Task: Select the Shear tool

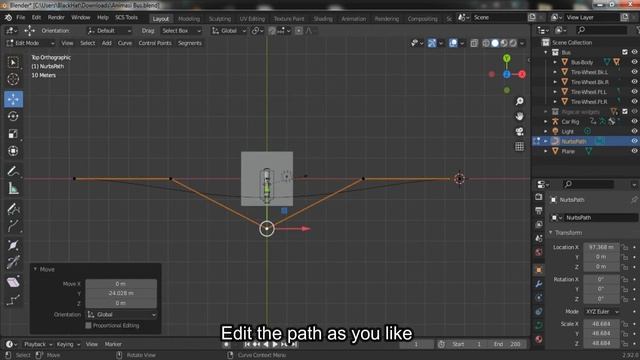Action: click(x=13, y=282)
